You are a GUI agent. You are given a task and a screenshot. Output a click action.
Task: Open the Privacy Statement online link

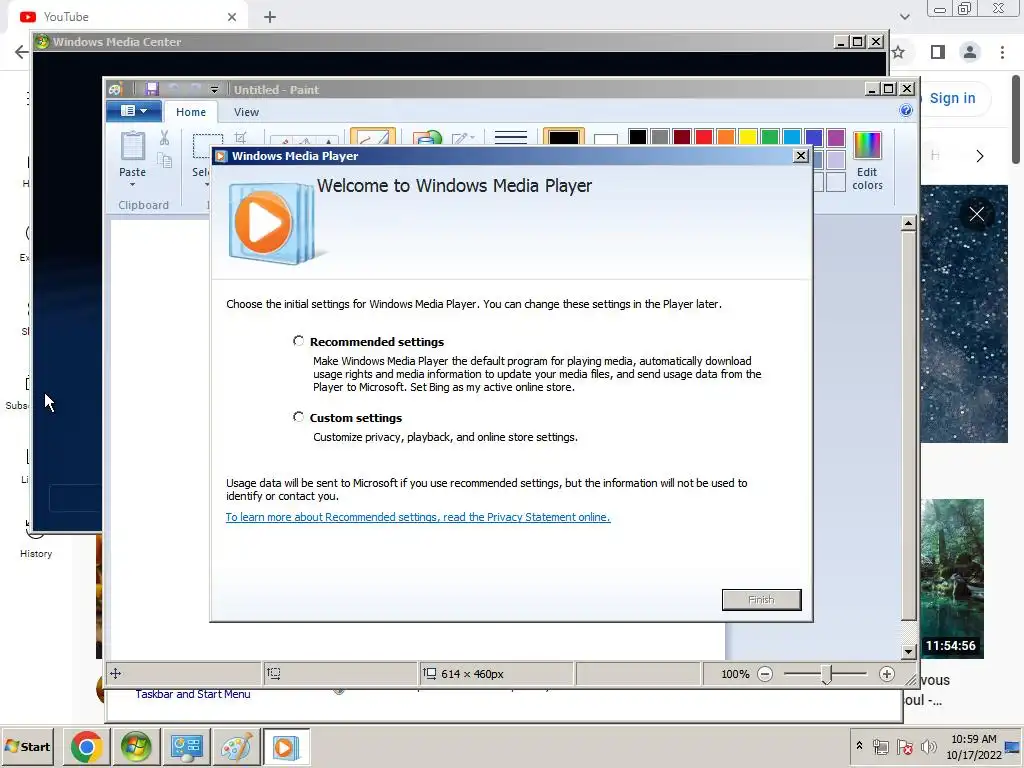click(x=418, y=517)
